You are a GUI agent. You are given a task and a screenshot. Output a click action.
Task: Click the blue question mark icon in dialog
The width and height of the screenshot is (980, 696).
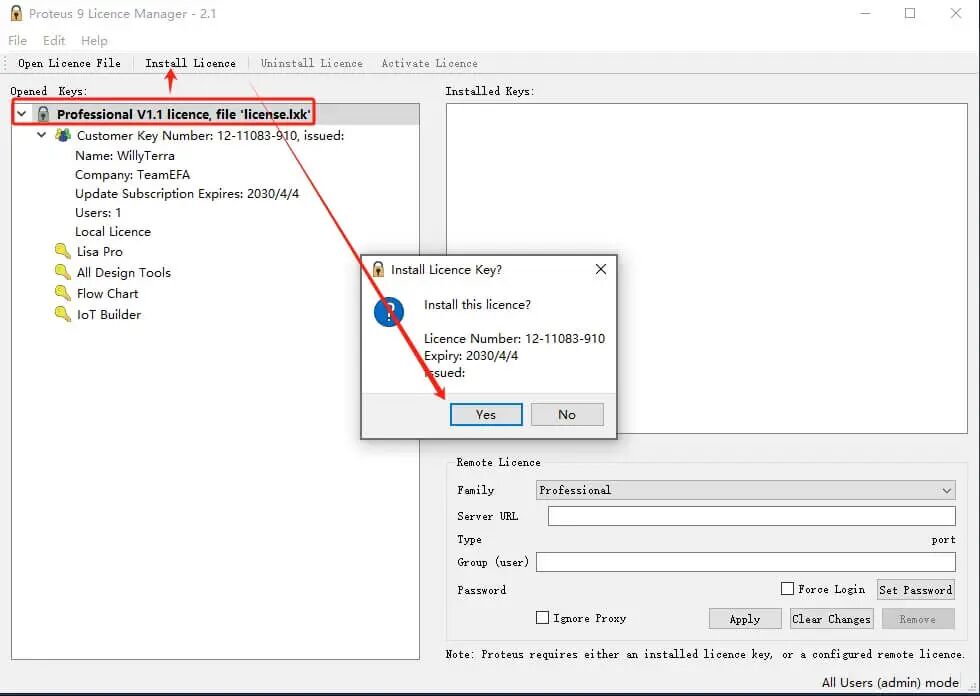[x=389, y=312]
